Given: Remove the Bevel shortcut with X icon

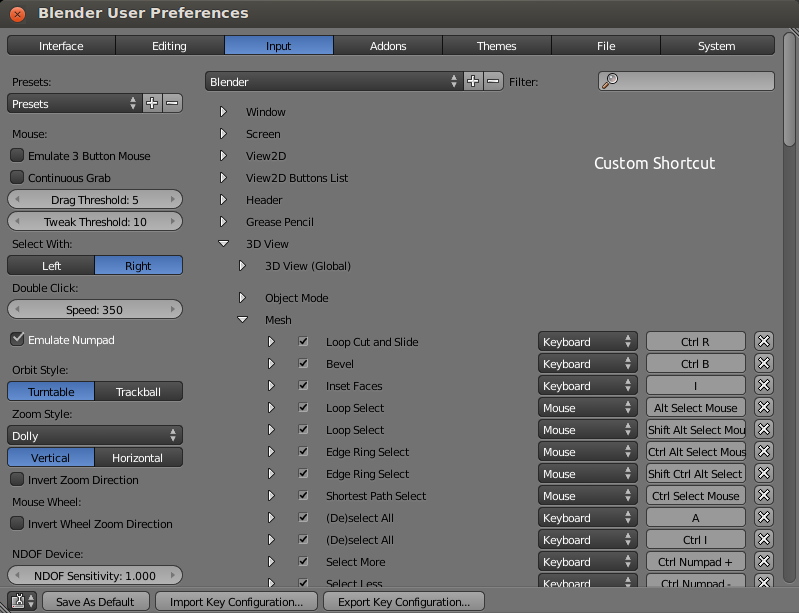Looking at the screenshot, I should 763,363.
